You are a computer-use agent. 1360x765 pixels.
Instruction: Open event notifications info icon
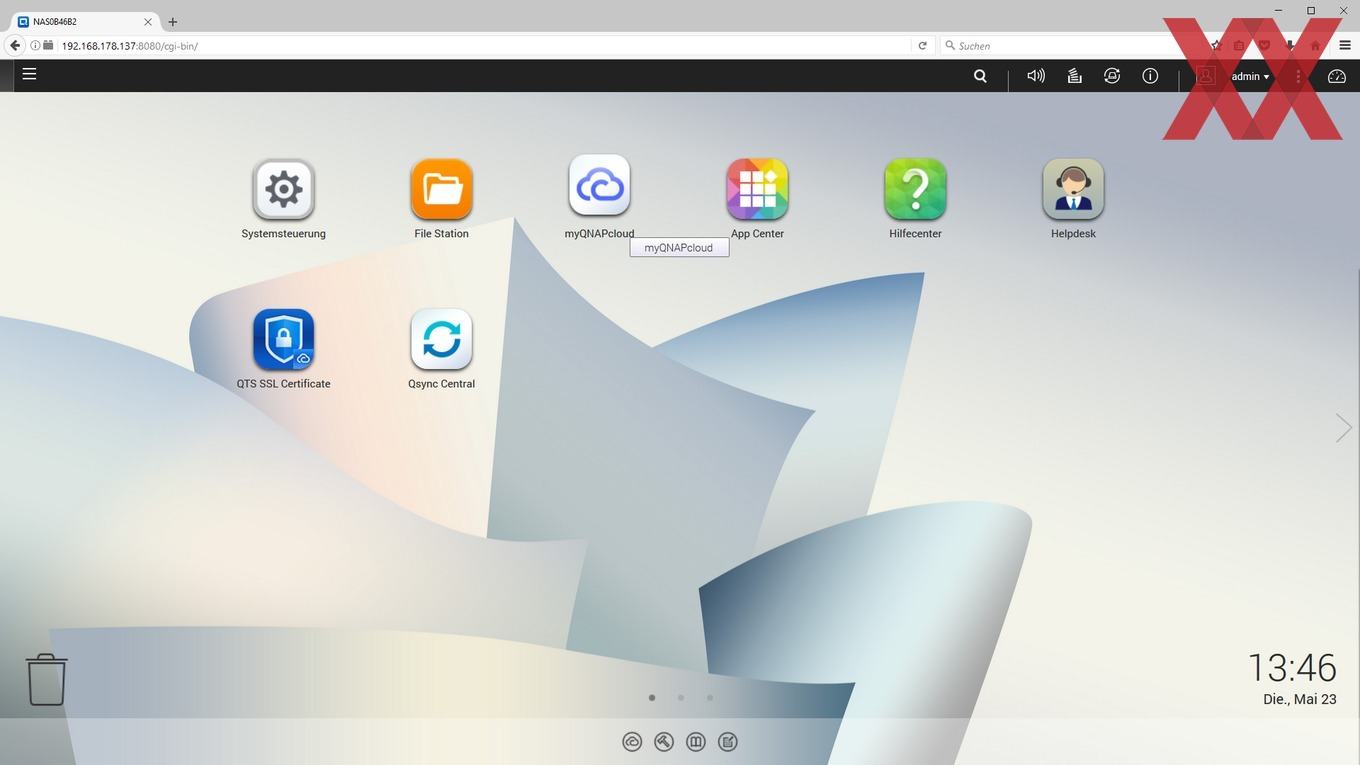click(1150, 76)
